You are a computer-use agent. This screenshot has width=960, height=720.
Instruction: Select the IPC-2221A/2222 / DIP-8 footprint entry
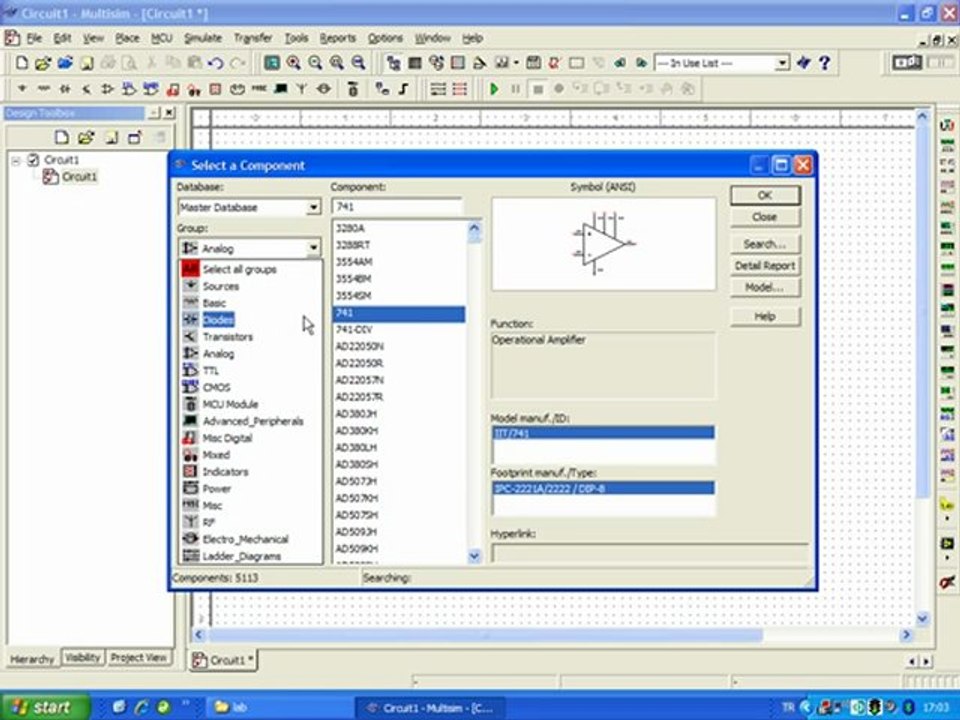(603, 489)
